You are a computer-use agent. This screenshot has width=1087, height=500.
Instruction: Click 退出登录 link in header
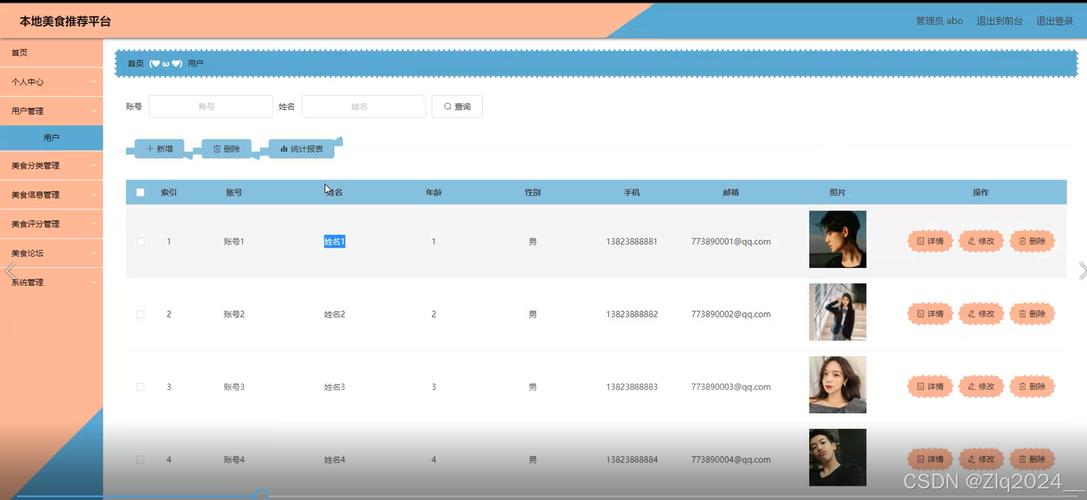[1054, 21]
